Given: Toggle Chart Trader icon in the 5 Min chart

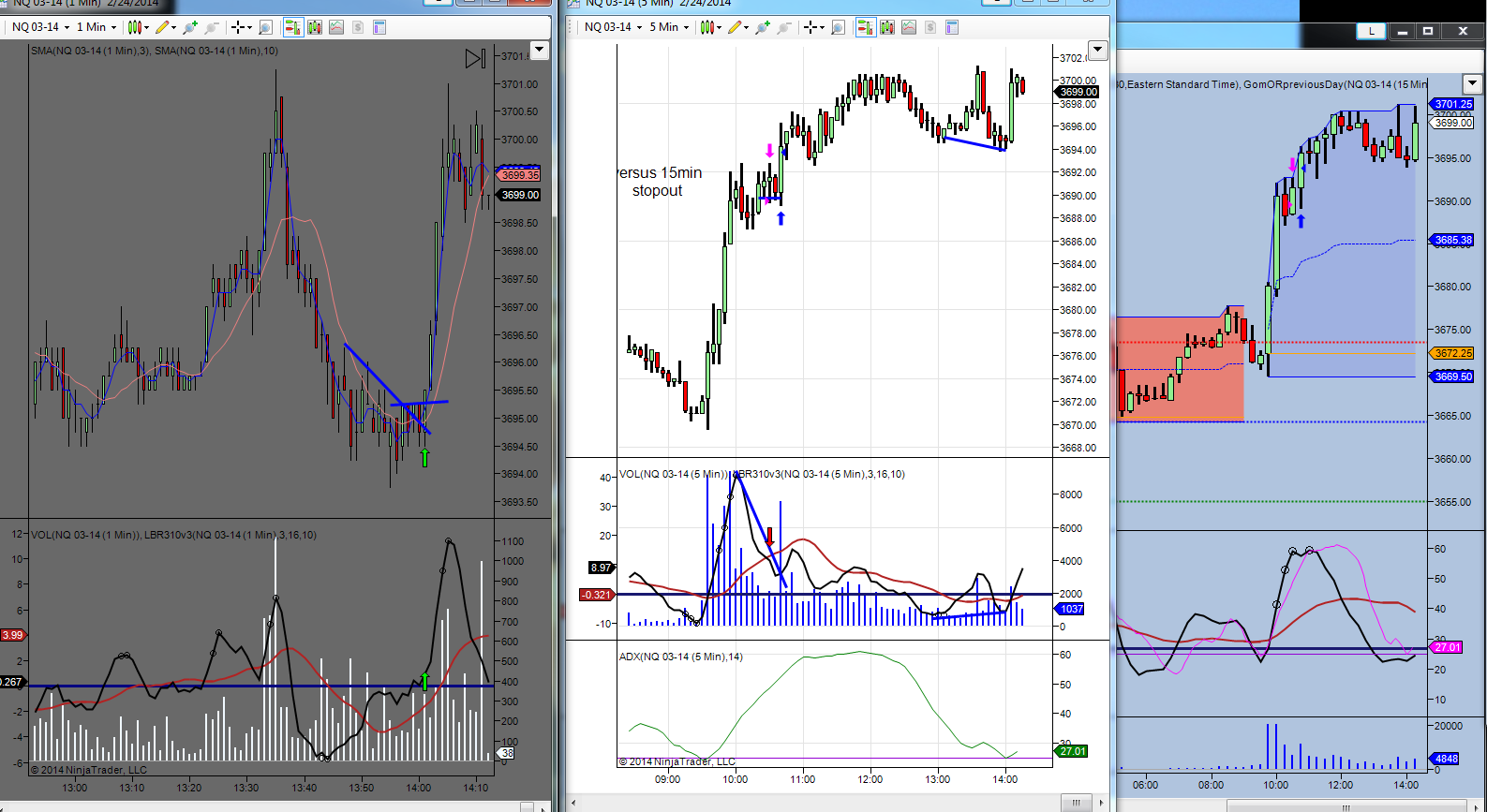Looking at the screenshot, I should (x=866, y=27).
